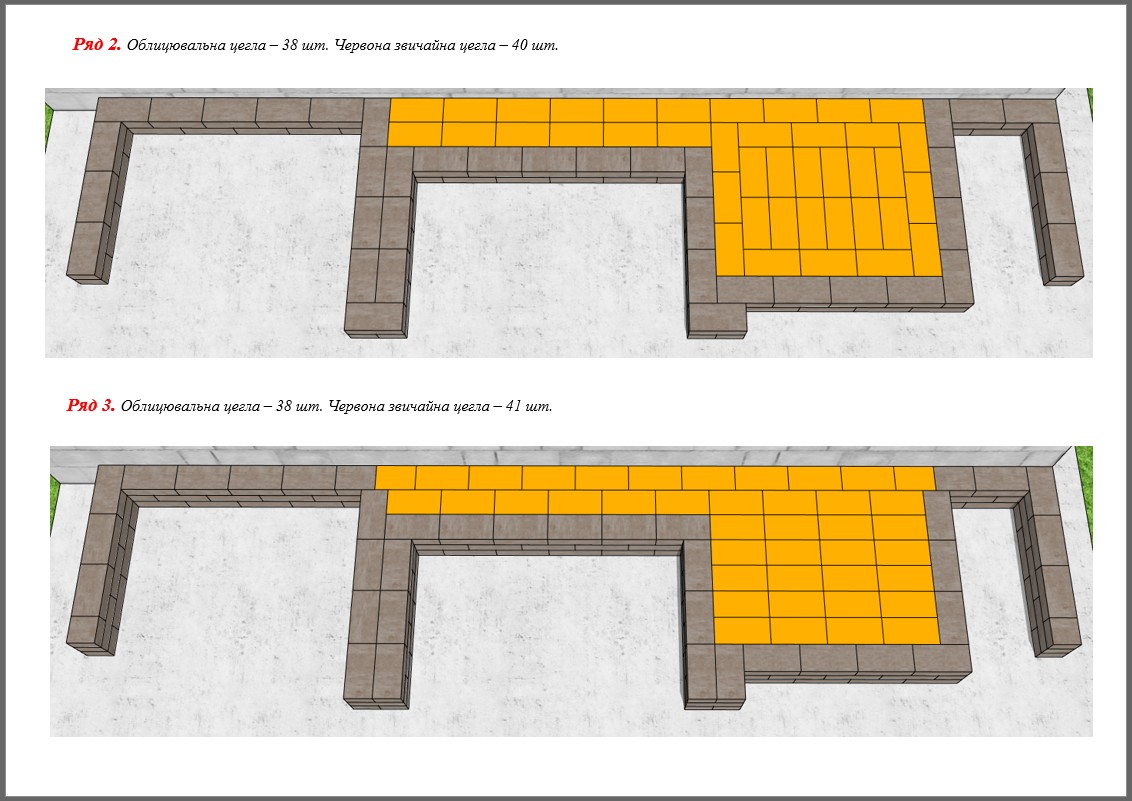The height and width of the screenshot is (801, 1132).
Task: Click "Облицювальна цегла – 38 шт." in Ряд 3 caption
Action: pyautogui.click(x=220, y=407)
